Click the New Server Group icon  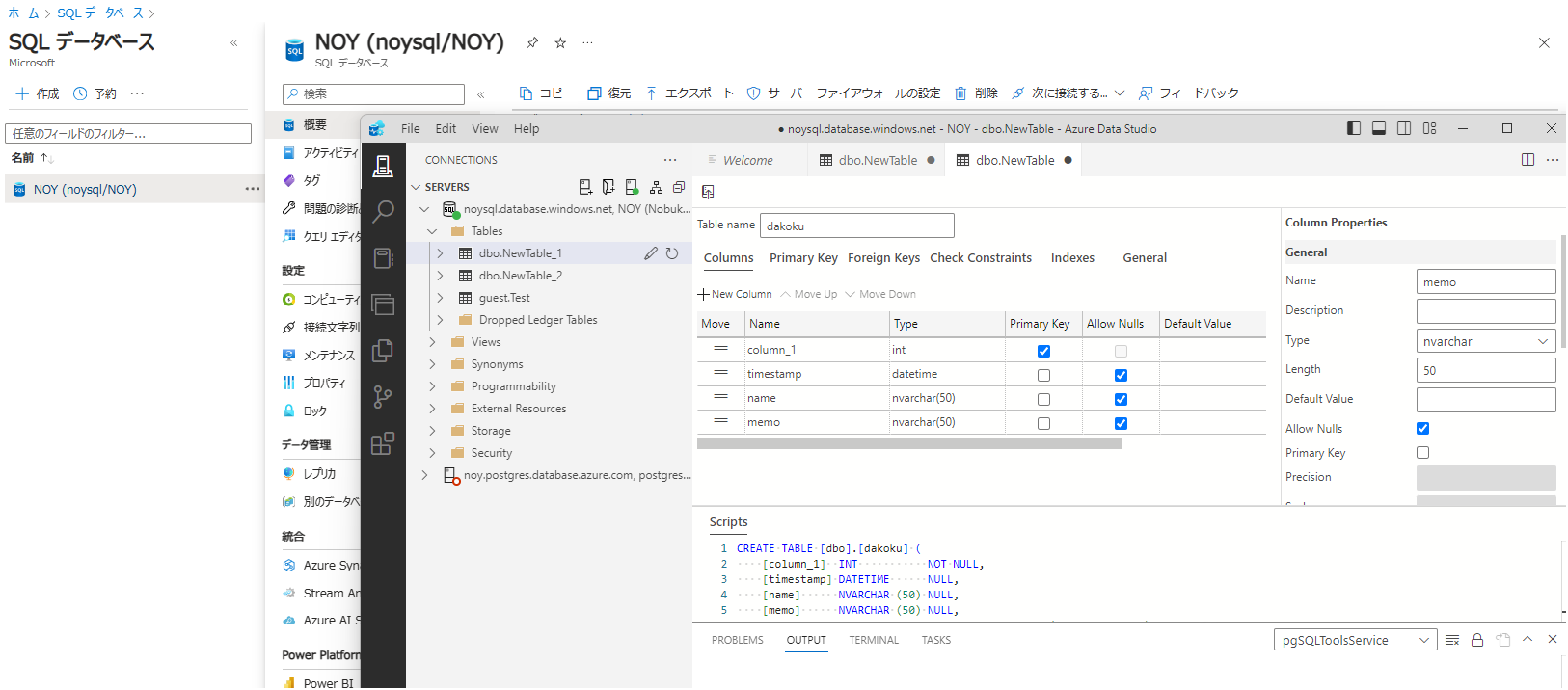(608, 187)
